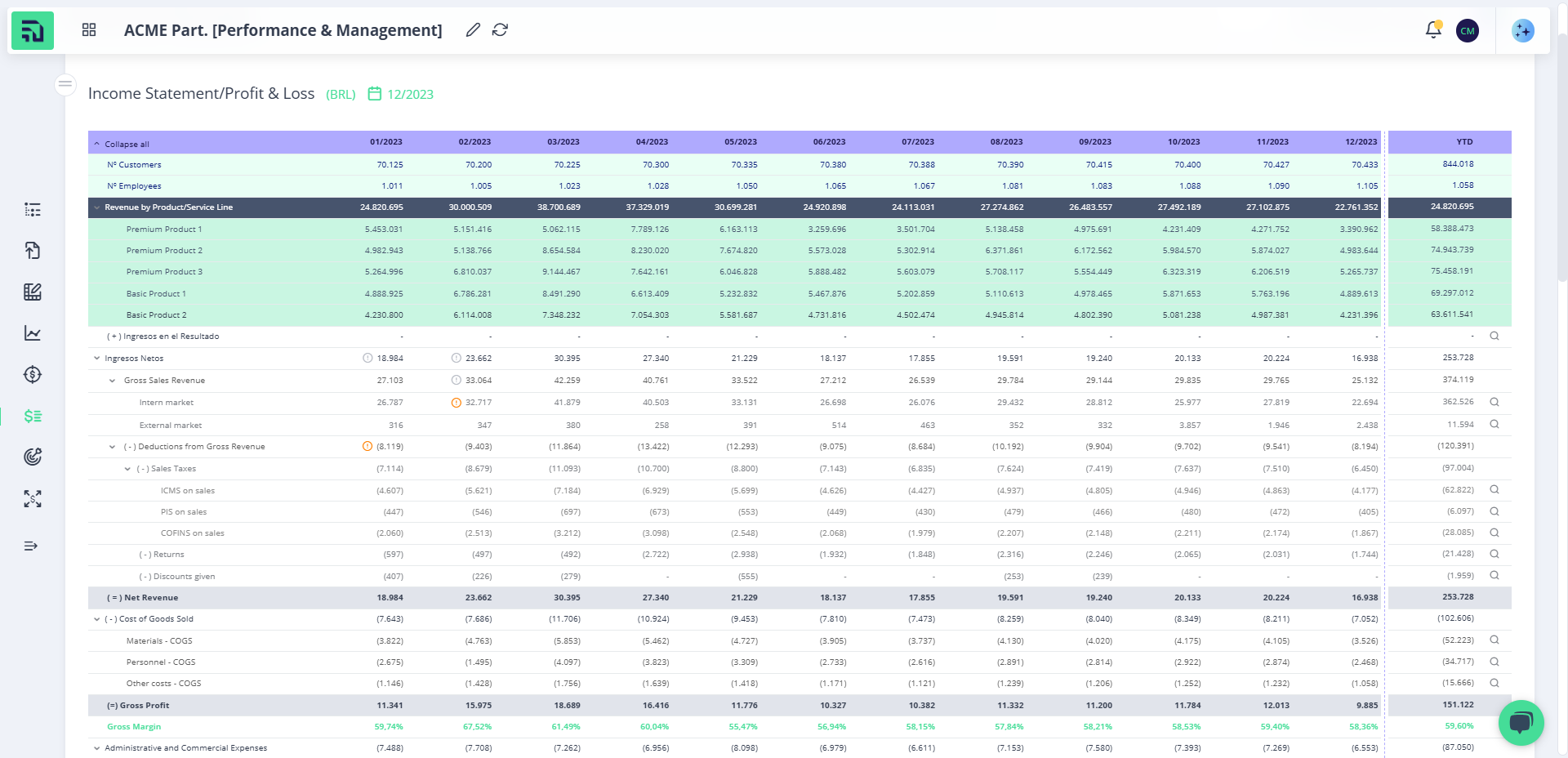Click ACME Part. dashboard title
Screen dimensions: 1568x758
(283, 30)
